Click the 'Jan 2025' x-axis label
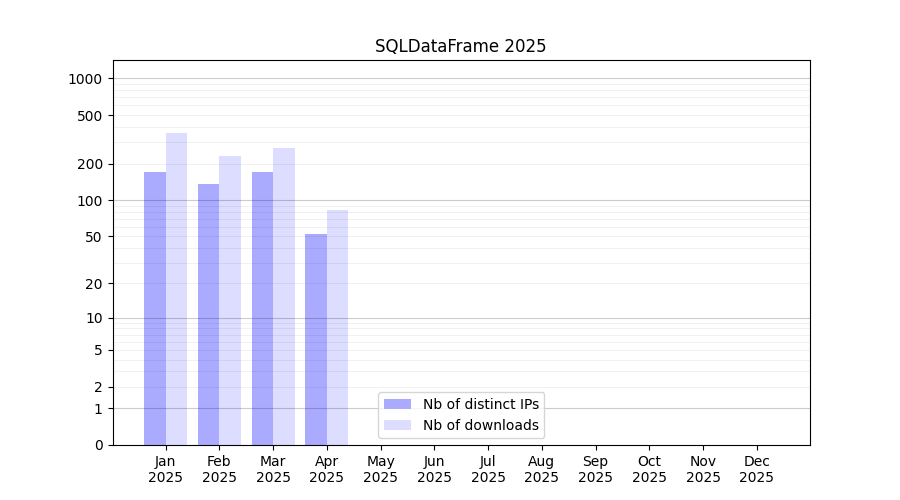This screenshot has width=900, height=500. pyautogui.click(x=166, y=469)
